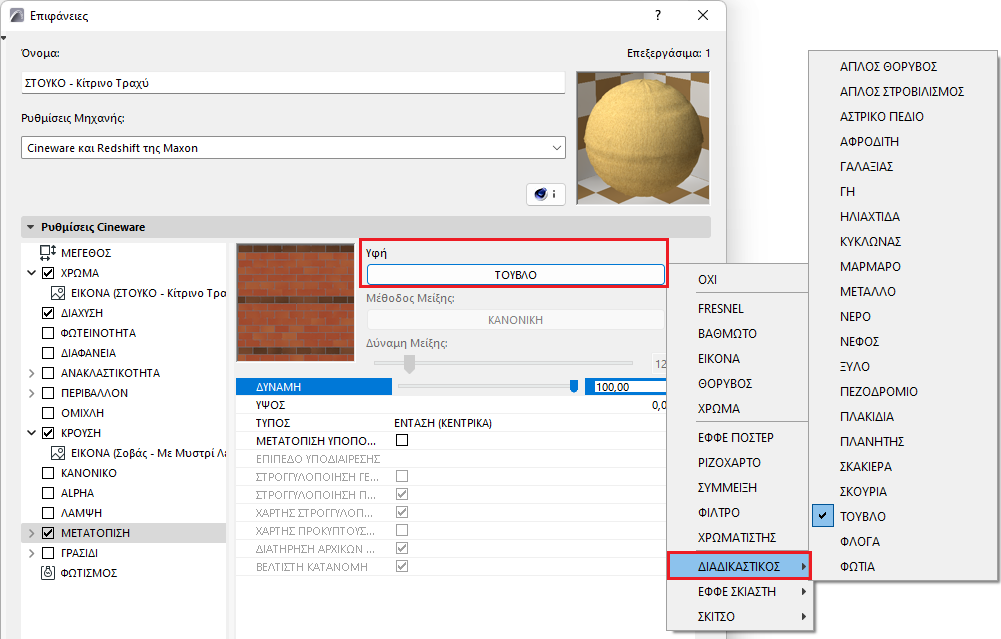Open the Ρυθμίσεις Μηχανής engine dropdown
Screen dimensions: 1001x639
point(293,148)
